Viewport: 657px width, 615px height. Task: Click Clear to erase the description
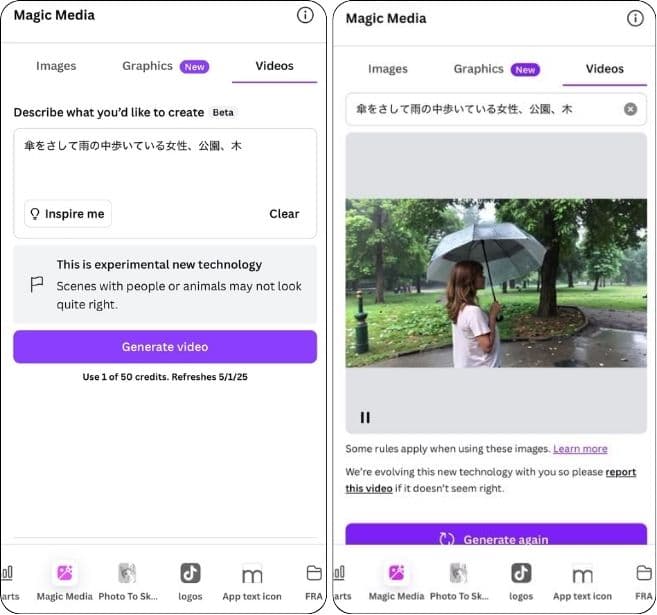click(284, 214)
